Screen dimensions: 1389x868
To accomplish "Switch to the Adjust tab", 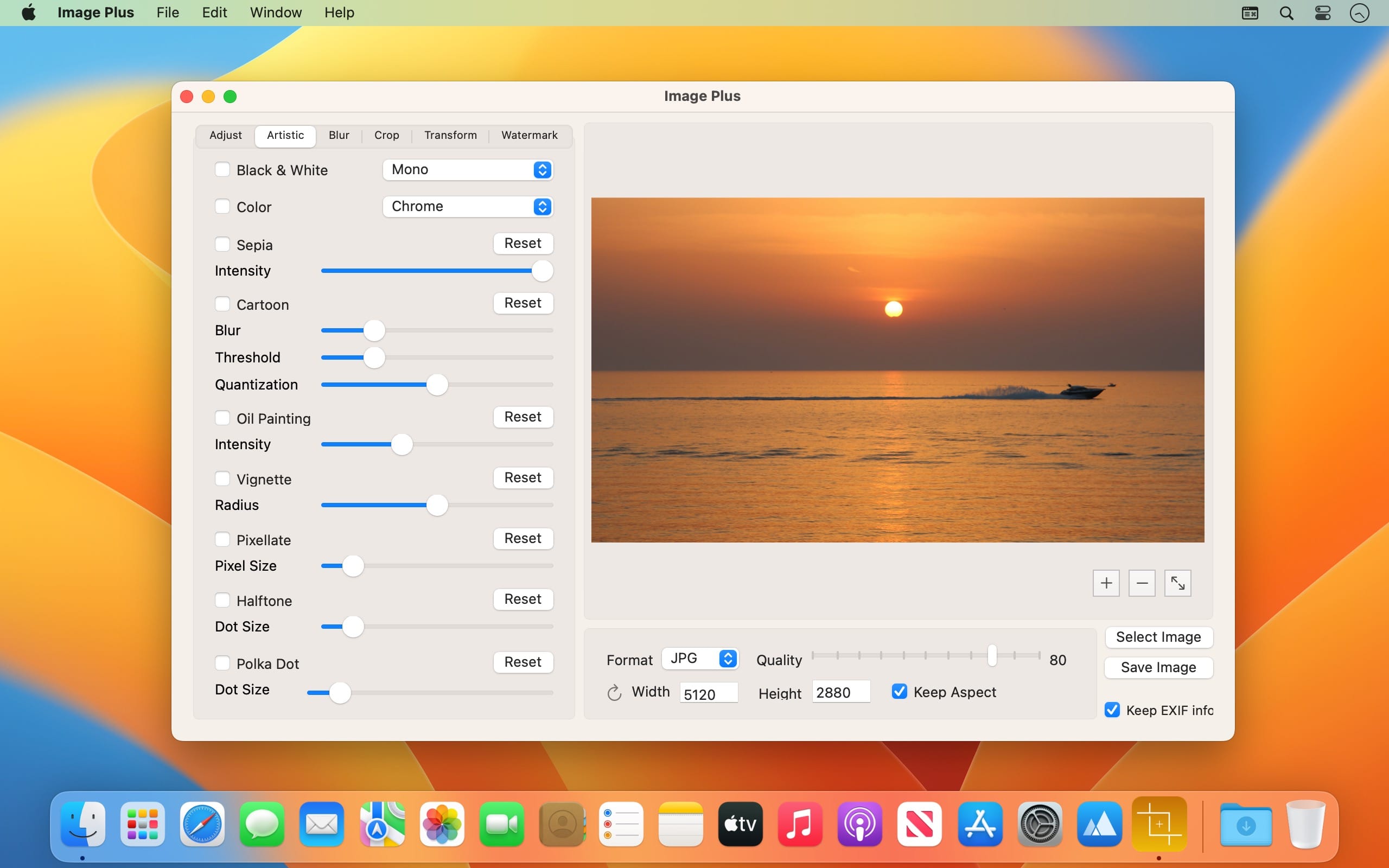I will point(226,135).
